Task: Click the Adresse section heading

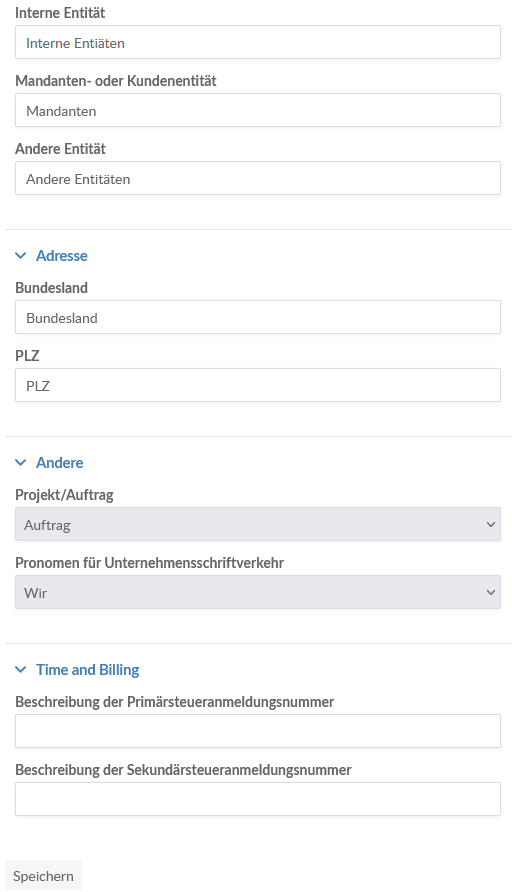Action: click(61, 256)
